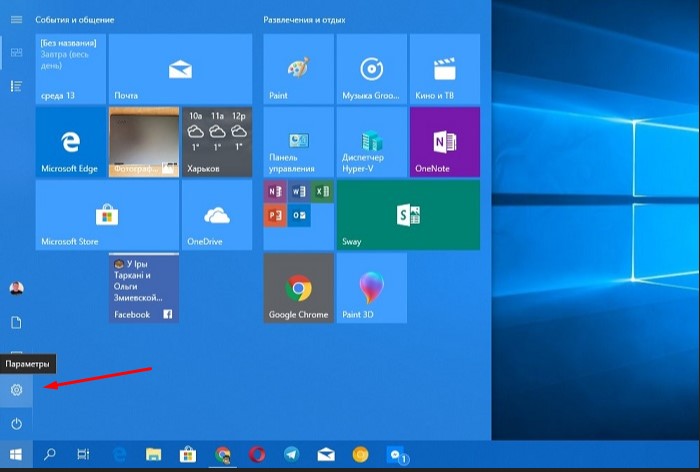The image size is (700, 472).
Task: Click Word icon in Office folder
Action: coord(299,192)
